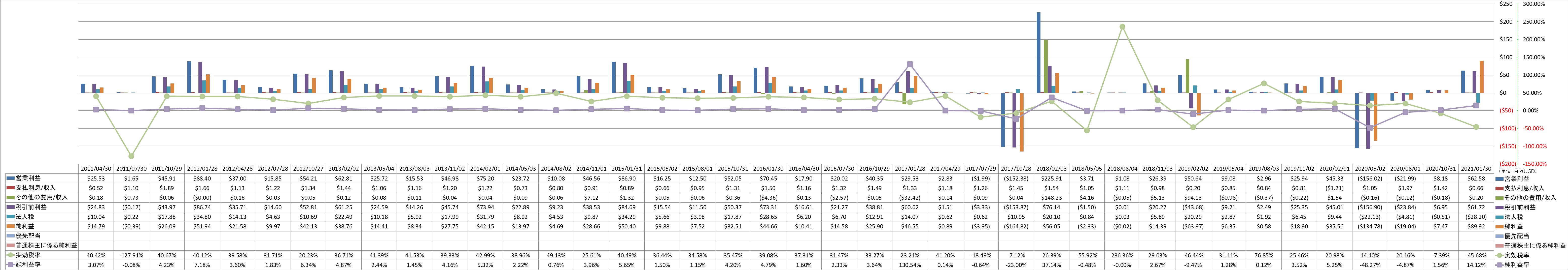Select the 130.54% net margin cell
The width and height of the screenshot is (1568, 270).
coord(910,265)
